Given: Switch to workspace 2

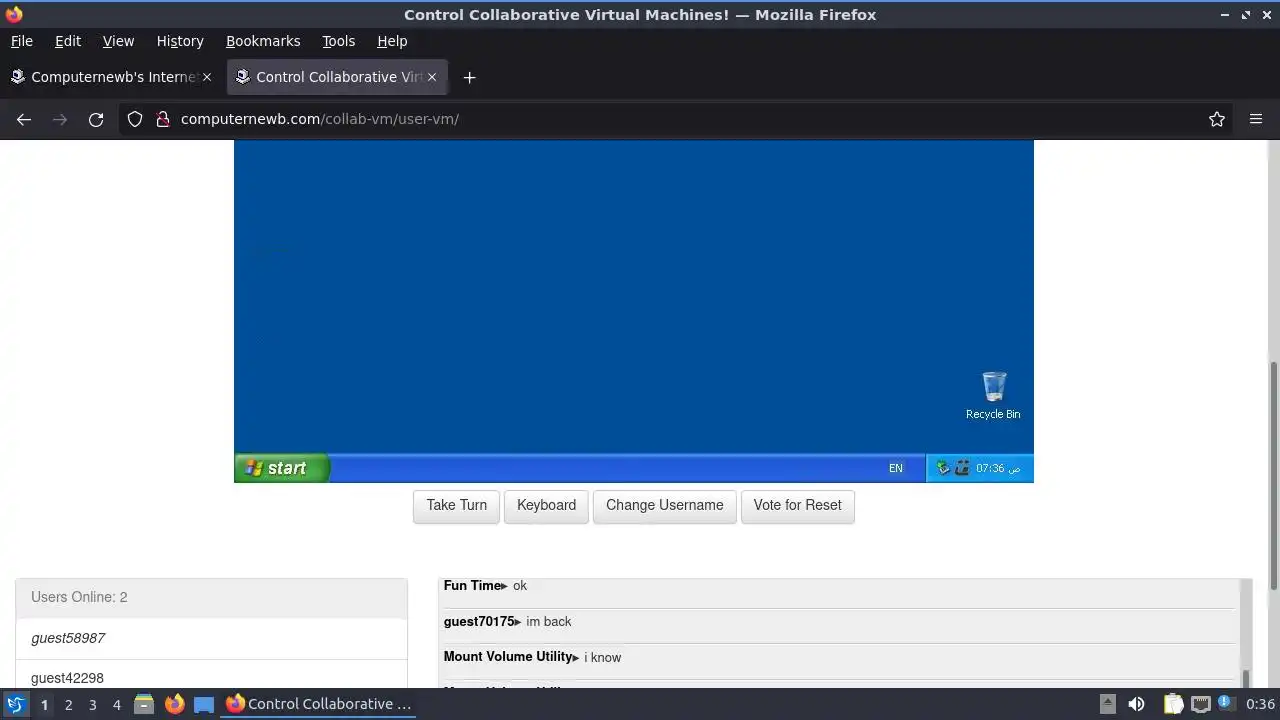Looking at the screenshot, I should 68,705.
